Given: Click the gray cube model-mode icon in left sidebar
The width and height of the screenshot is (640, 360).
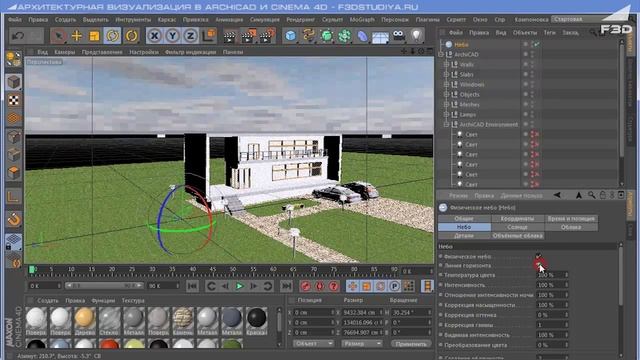Looking at the screenshot, I should 14,82.
